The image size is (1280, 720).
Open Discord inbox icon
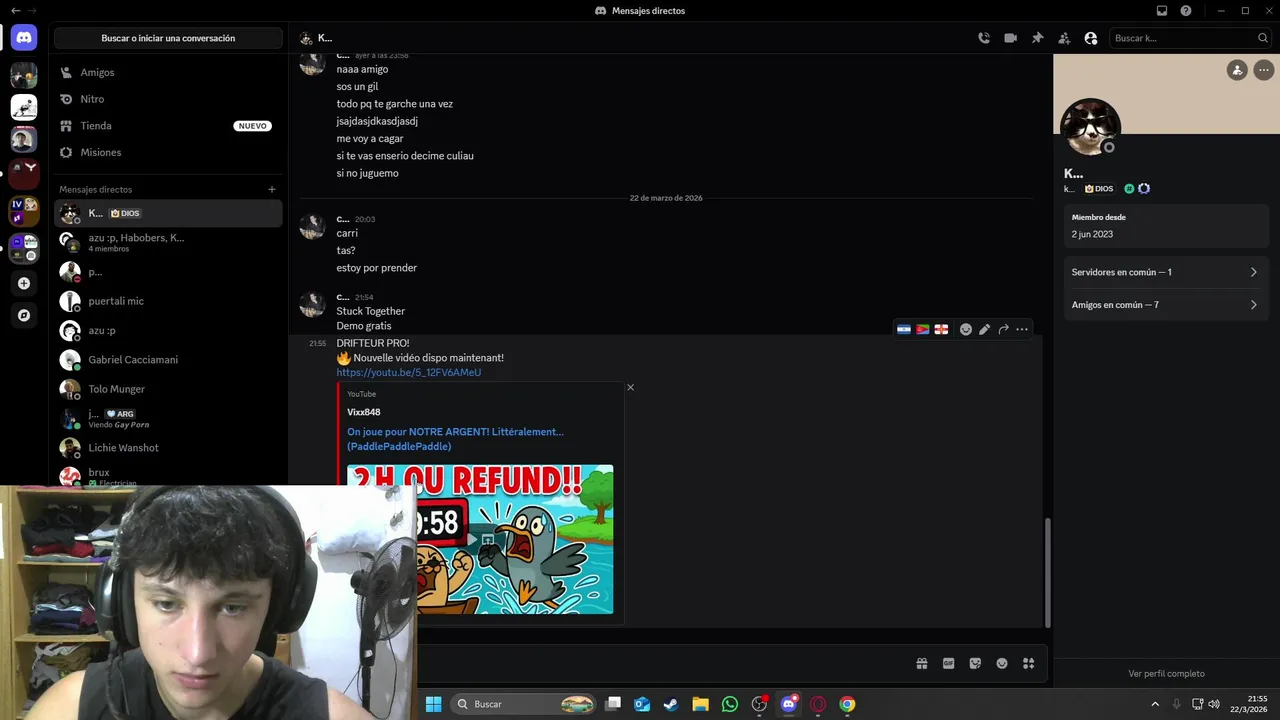(1162, 11)
